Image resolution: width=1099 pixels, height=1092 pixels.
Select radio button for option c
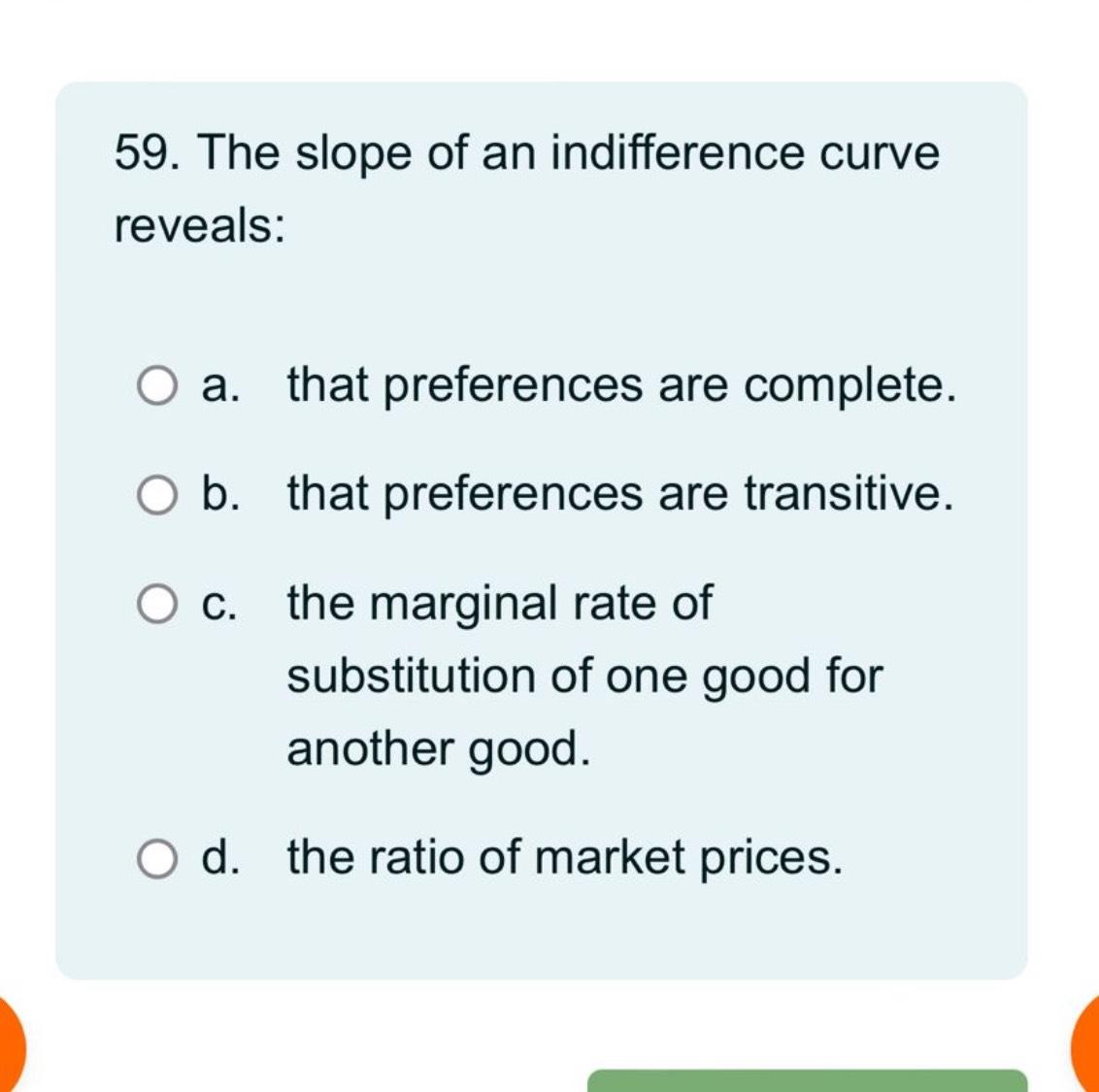tap(157, 603)
